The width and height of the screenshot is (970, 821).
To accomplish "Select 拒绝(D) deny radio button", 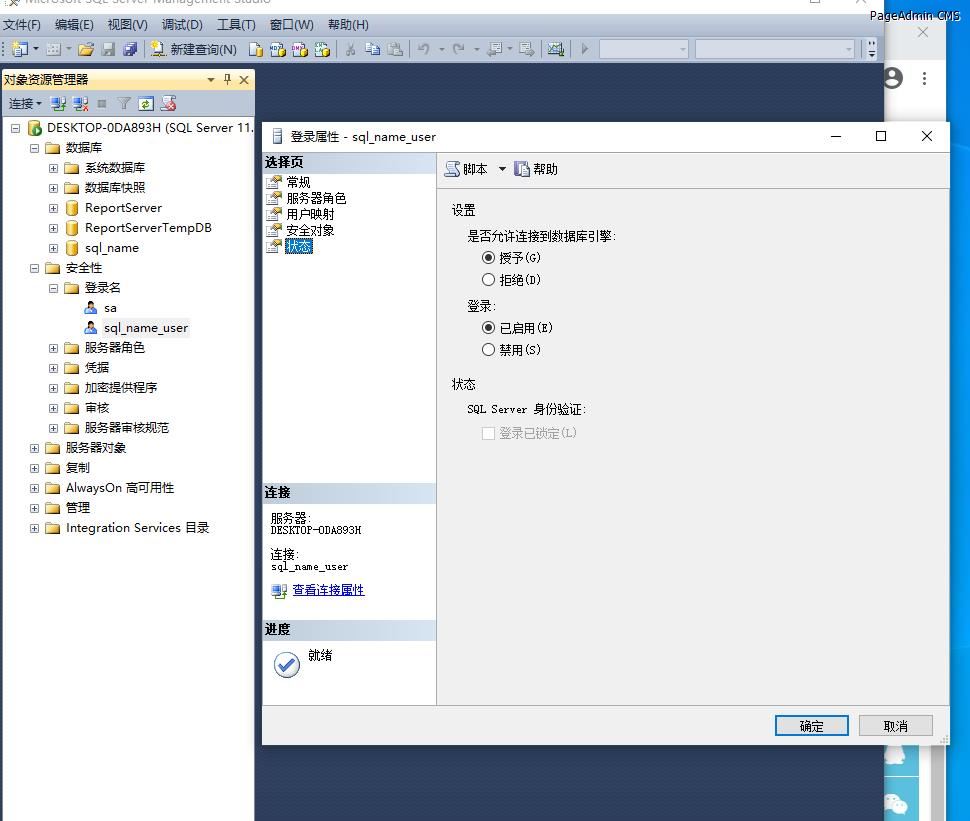I will tap(488, 280).
